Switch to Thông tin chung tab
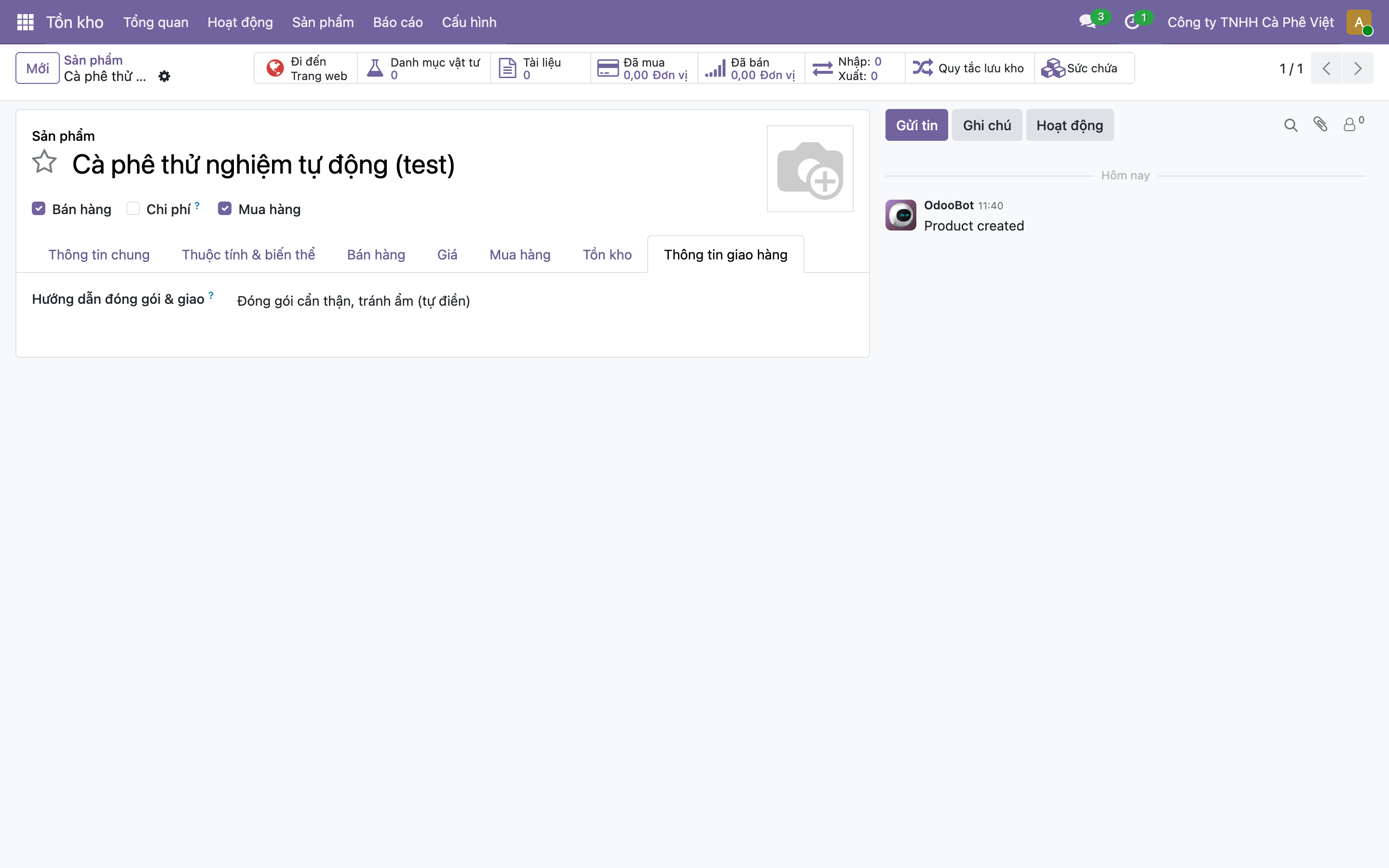Viewport: 1389px width, 868px height. click(99, 254)
